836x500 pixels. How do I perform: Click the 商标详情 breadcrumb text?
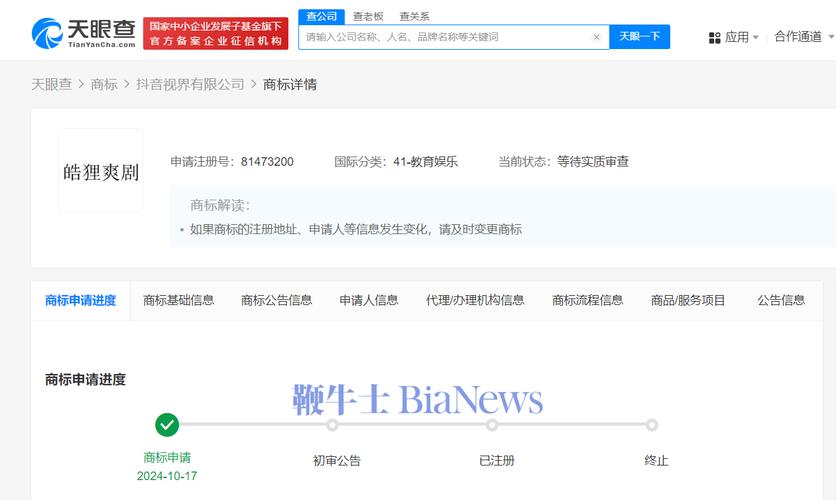(x=290, y=84)
